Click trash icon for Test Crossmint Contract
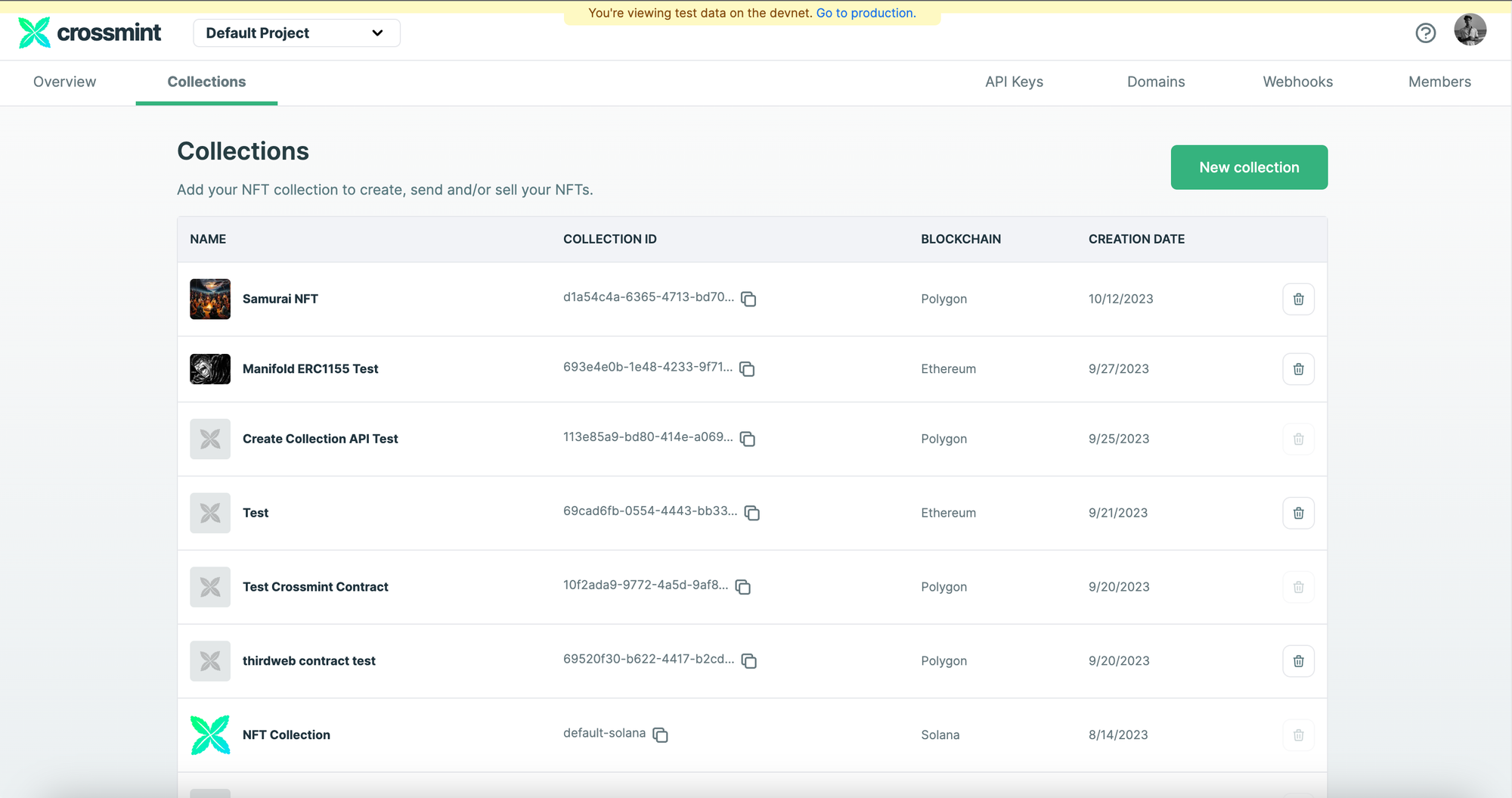The height and width of the screenshot is (798, 1512). [1298, 587]
